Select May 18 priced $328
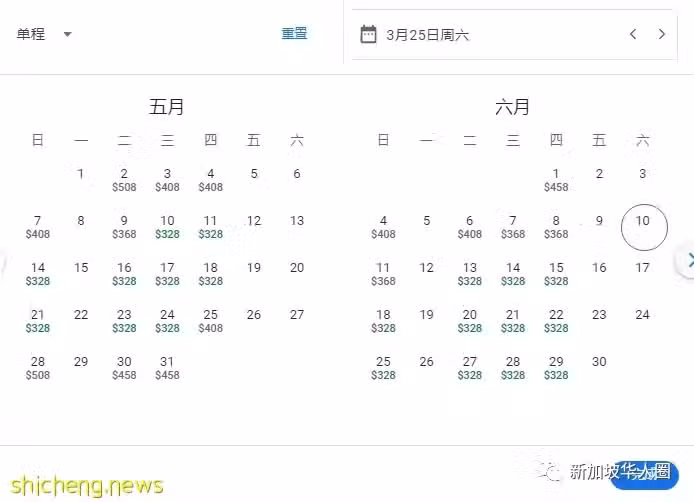 pyautogui.click(x=211, y=274)
